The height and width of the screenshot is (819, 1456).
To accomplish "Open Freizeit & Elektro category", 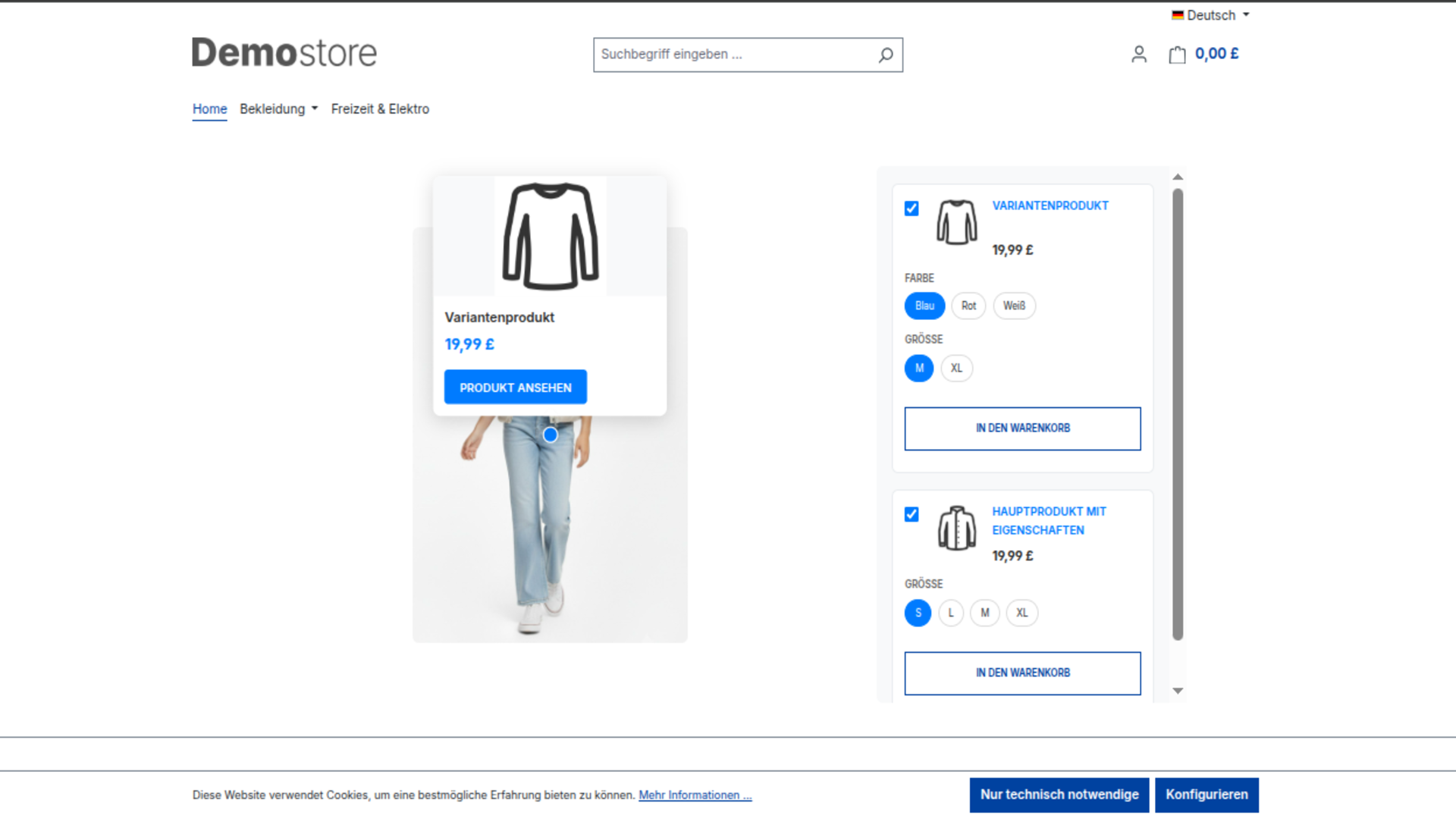I will pos(380,109).
